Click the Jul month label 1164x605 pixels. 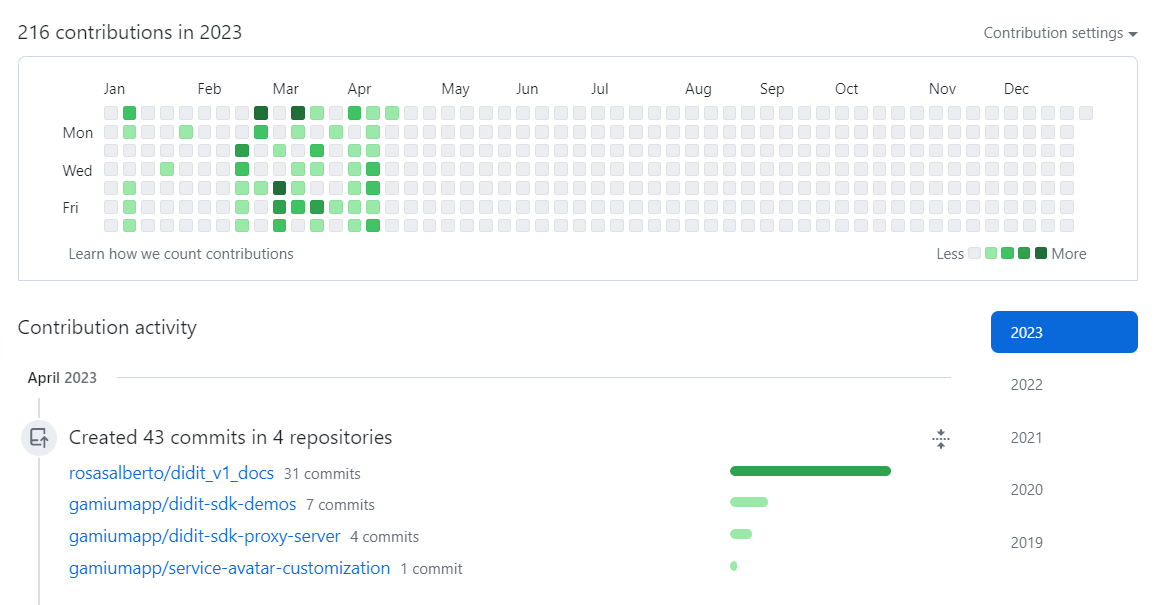coord(600,89)
